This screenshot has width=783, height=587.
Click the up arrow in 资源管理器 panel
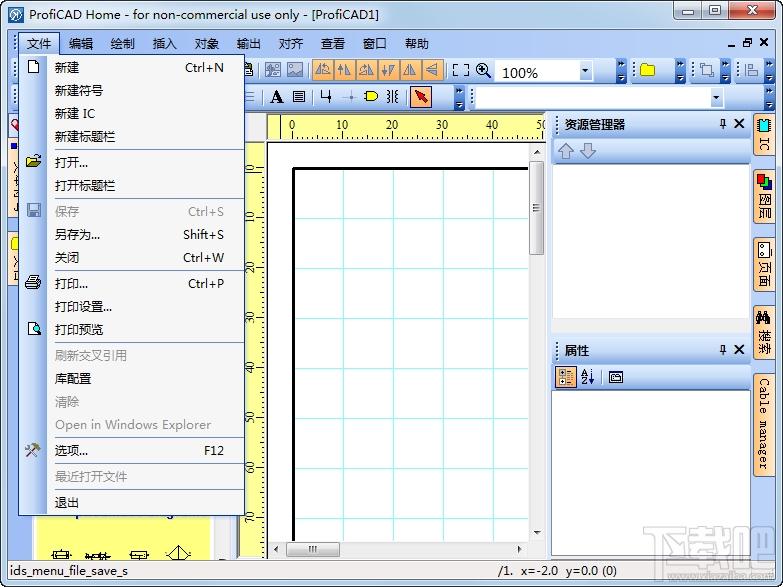click(x=566, y=151)
